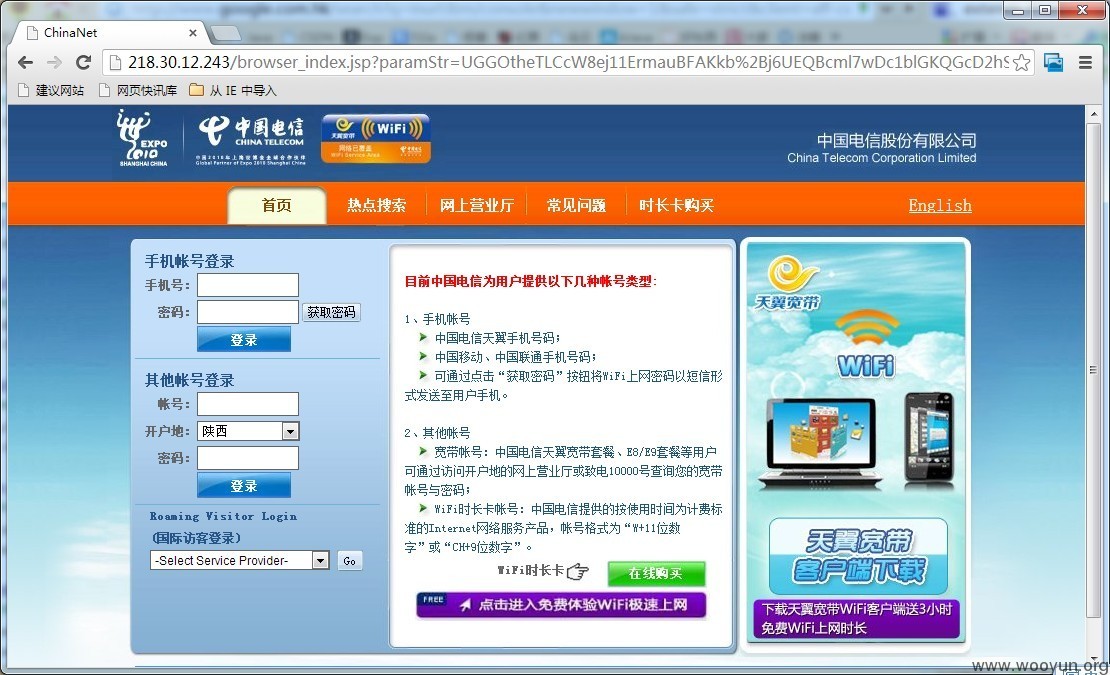Click the WiFi service area badge
The height and width of the screenshot is (675, 1110).
click(375, 138)
